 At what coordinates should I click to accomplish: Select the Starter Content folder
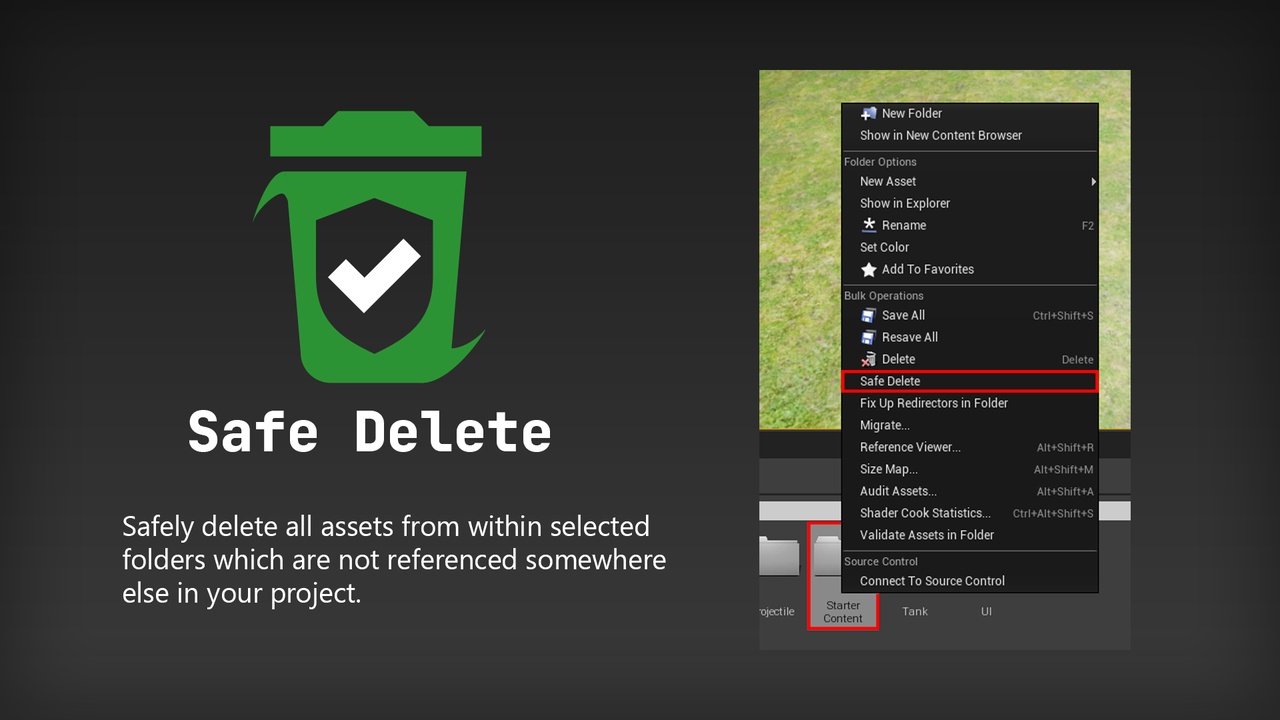tap(843, 577)
